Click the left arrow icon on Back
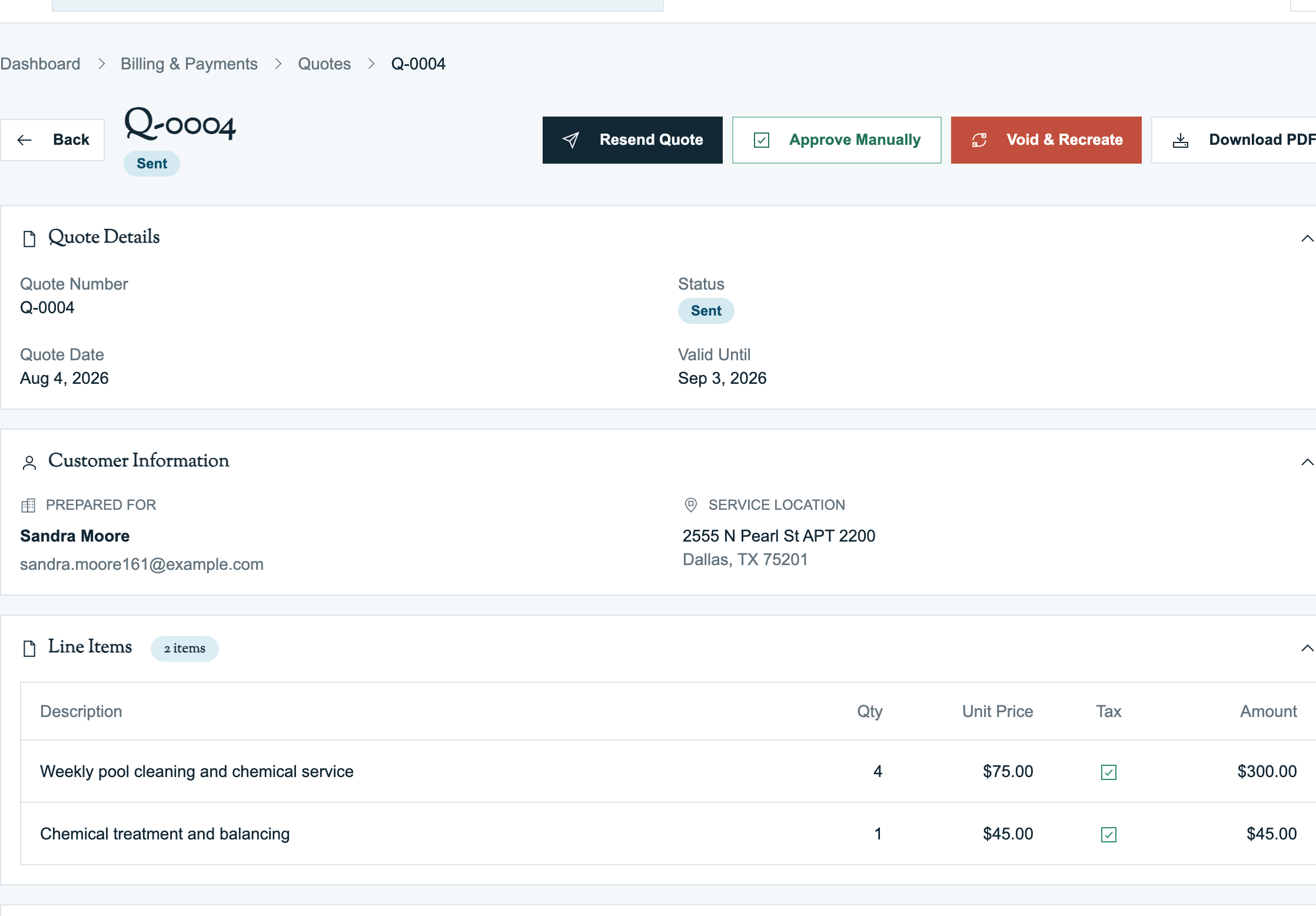The width and height of the screenshot is (1316, 916). (x=25, y=140)
